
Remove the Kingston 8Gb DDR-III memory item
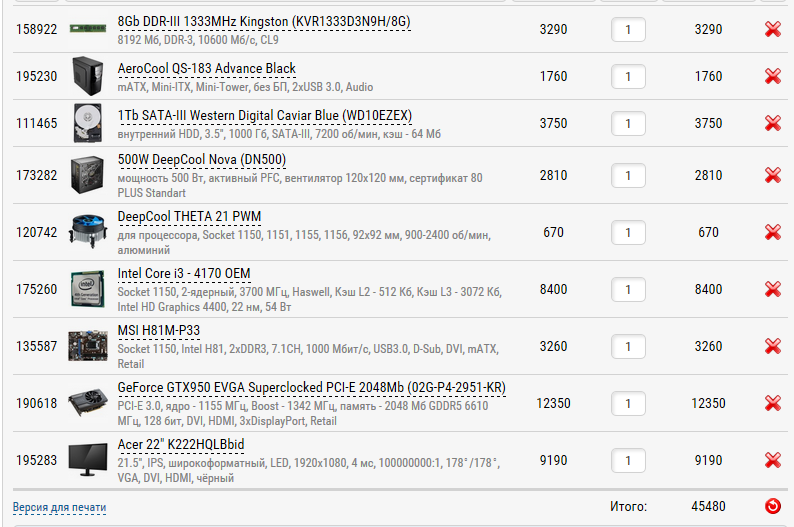point(772,30)
